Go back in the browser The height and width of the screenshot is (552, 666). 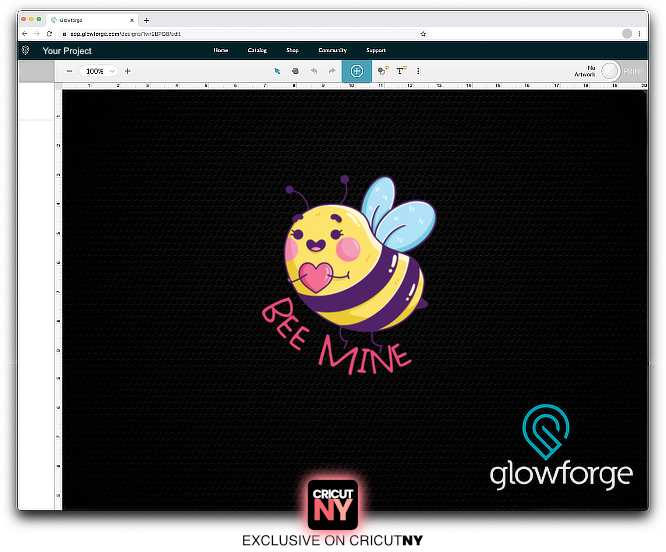tap(25, 34)
